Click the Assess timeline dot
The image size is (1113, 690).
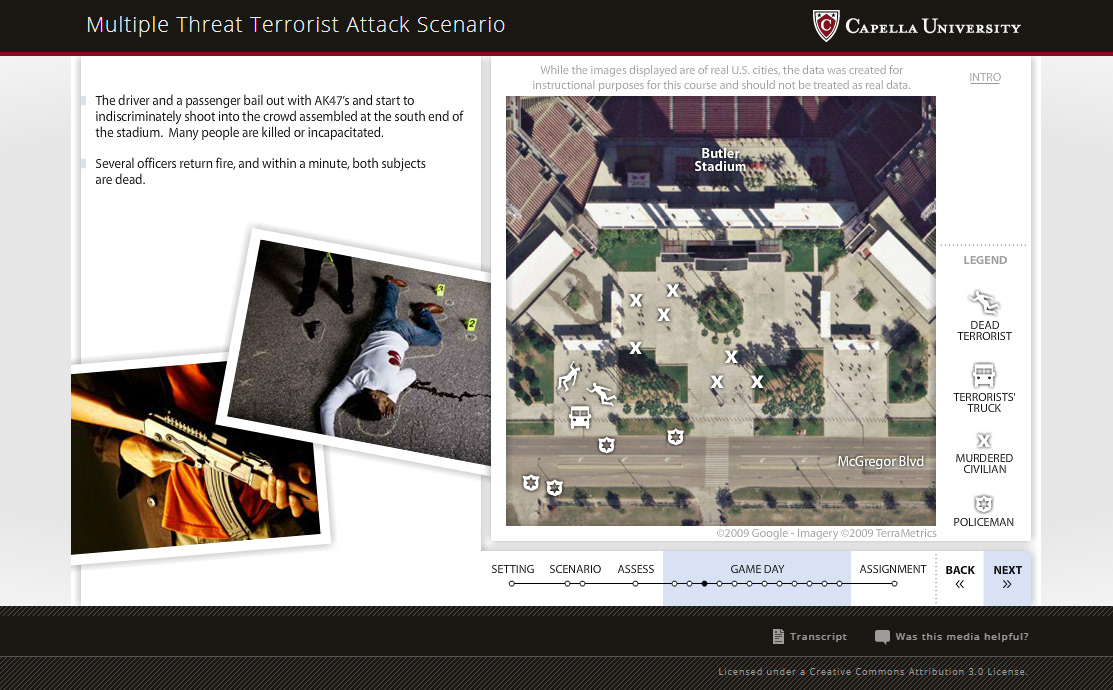[x=635, y=584]
